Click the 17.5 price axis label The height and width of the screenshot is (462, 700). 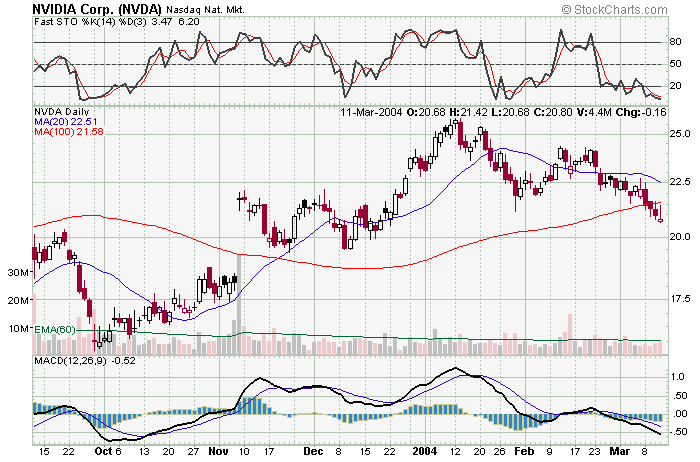click(679, 299)
